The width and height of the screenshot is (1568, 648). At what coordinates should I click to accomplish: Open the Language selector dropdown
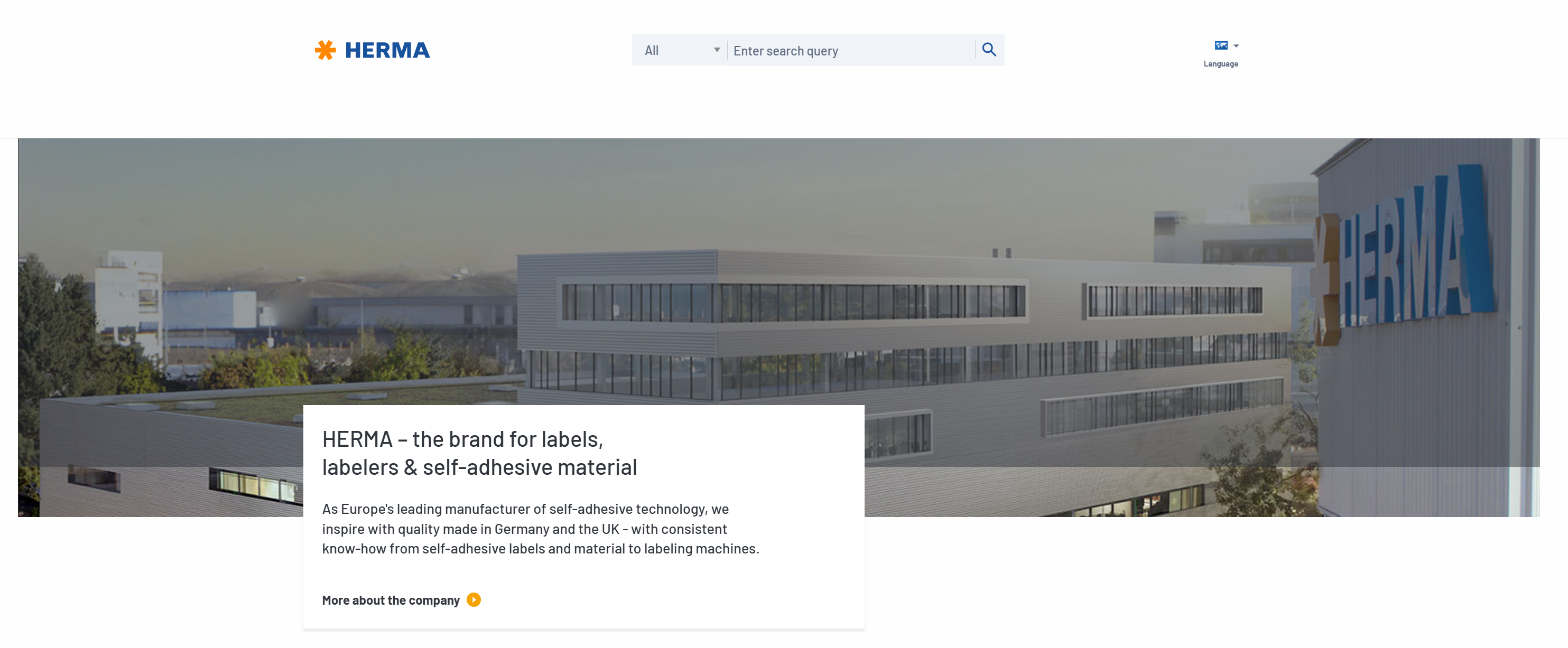(1221, 53)
